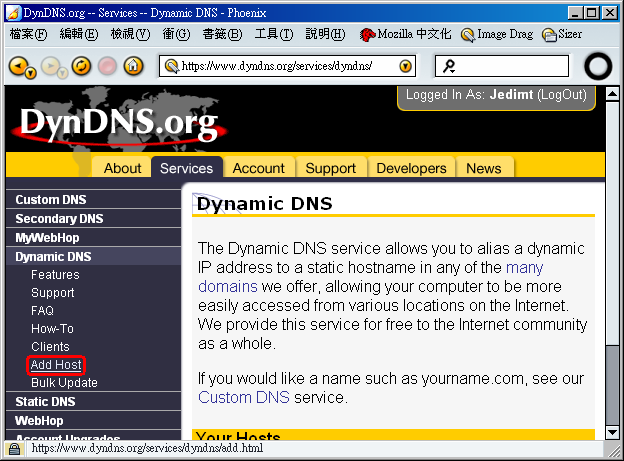Open the Support tab
The image size is (624, 461).
(331, 168)
